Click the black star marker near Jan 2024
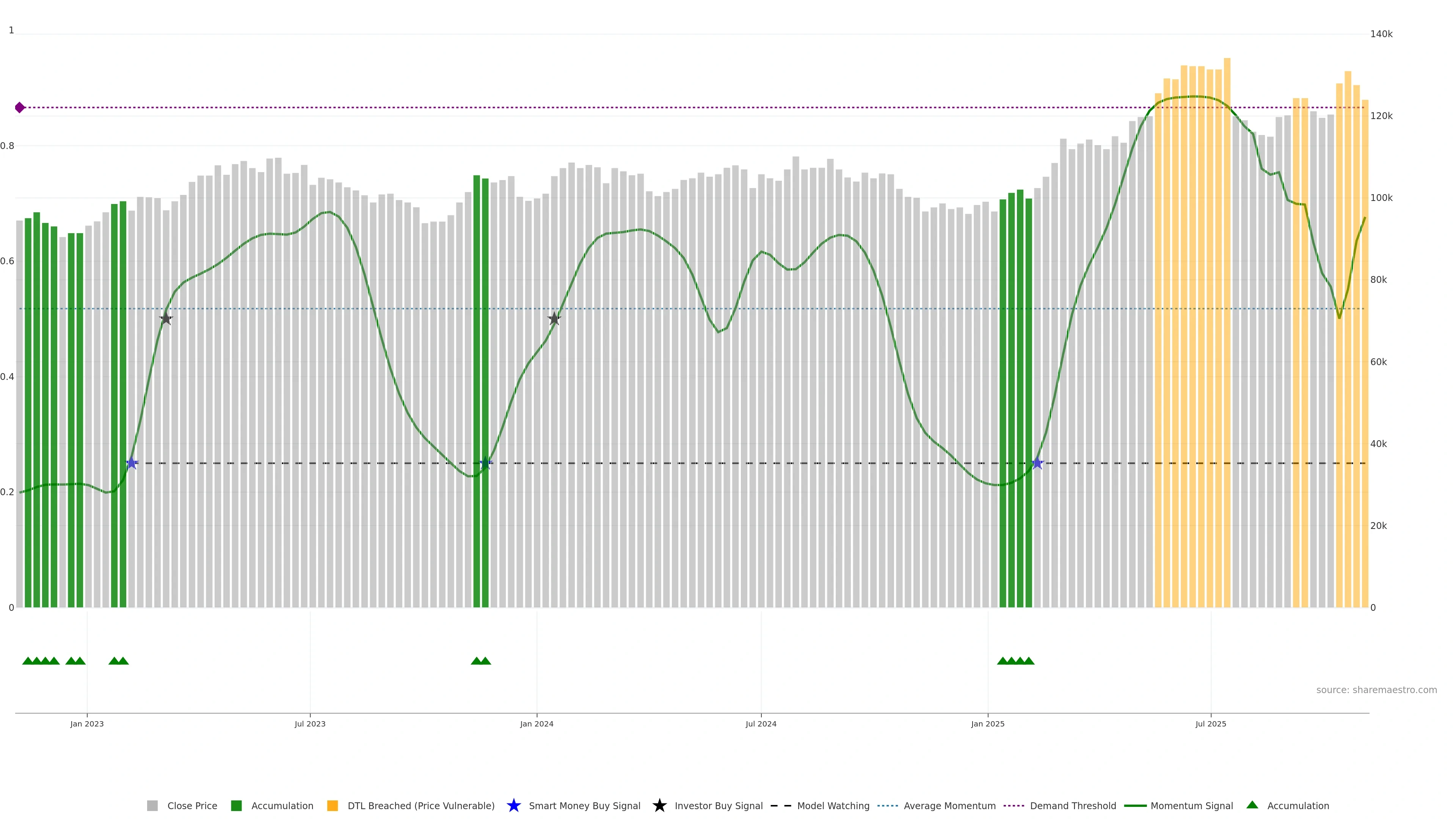 pos(554,319)
